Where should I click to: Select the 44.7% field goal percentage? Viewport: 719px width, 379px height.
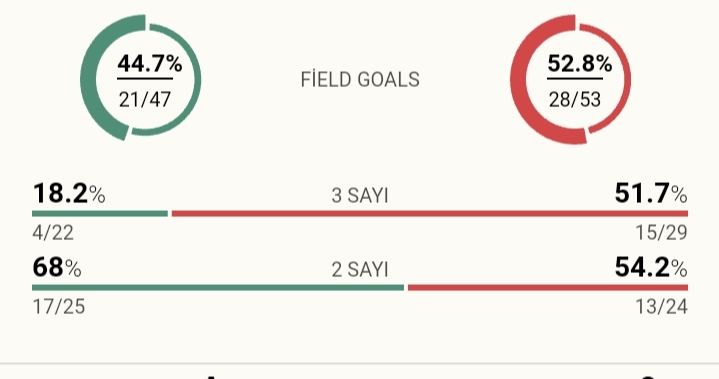click(x=150, y=64)
